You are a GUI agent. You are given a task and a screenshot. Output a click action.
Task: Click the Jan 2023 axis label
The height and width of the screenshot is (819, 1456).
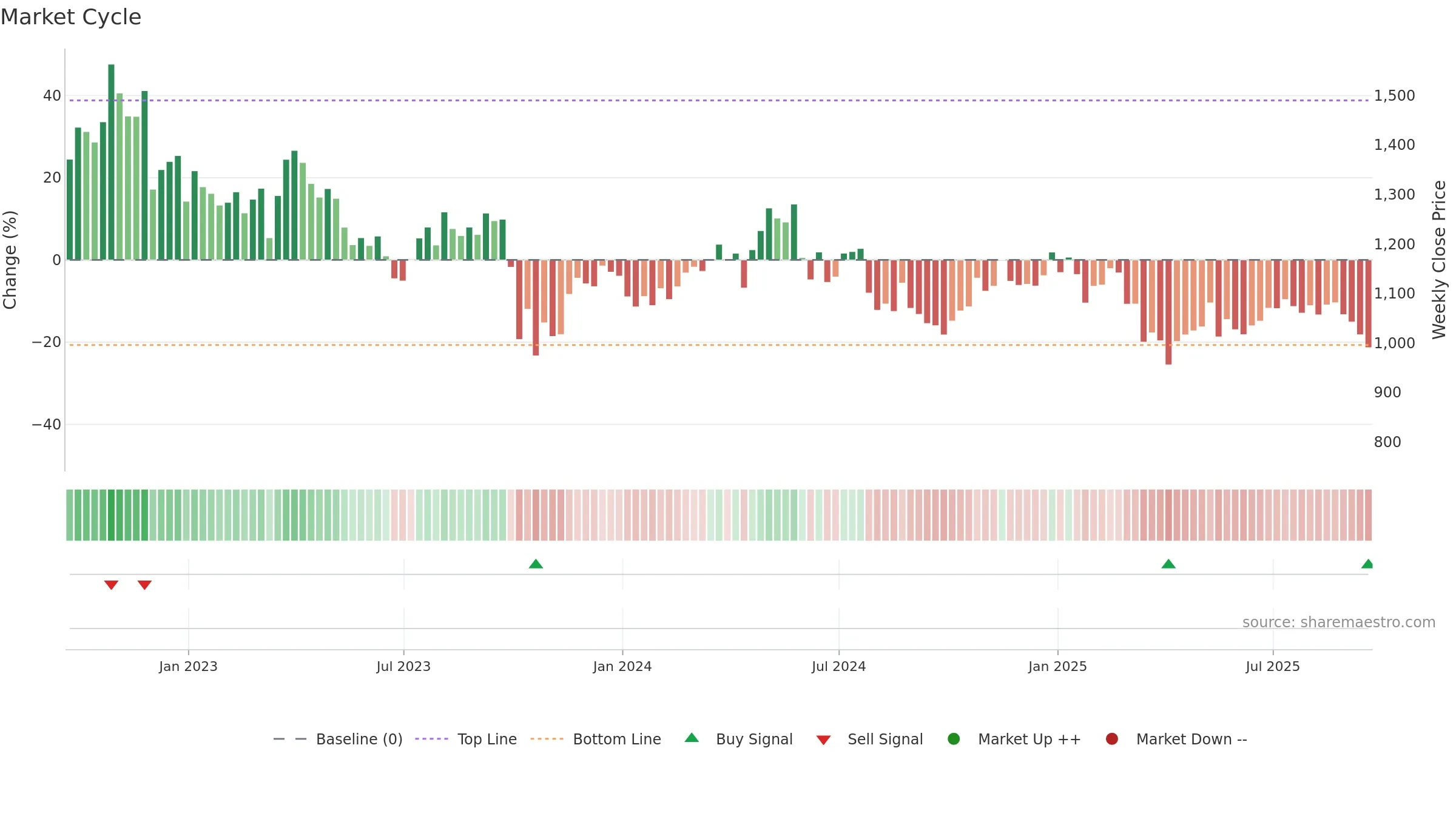(x=188, y=666)
